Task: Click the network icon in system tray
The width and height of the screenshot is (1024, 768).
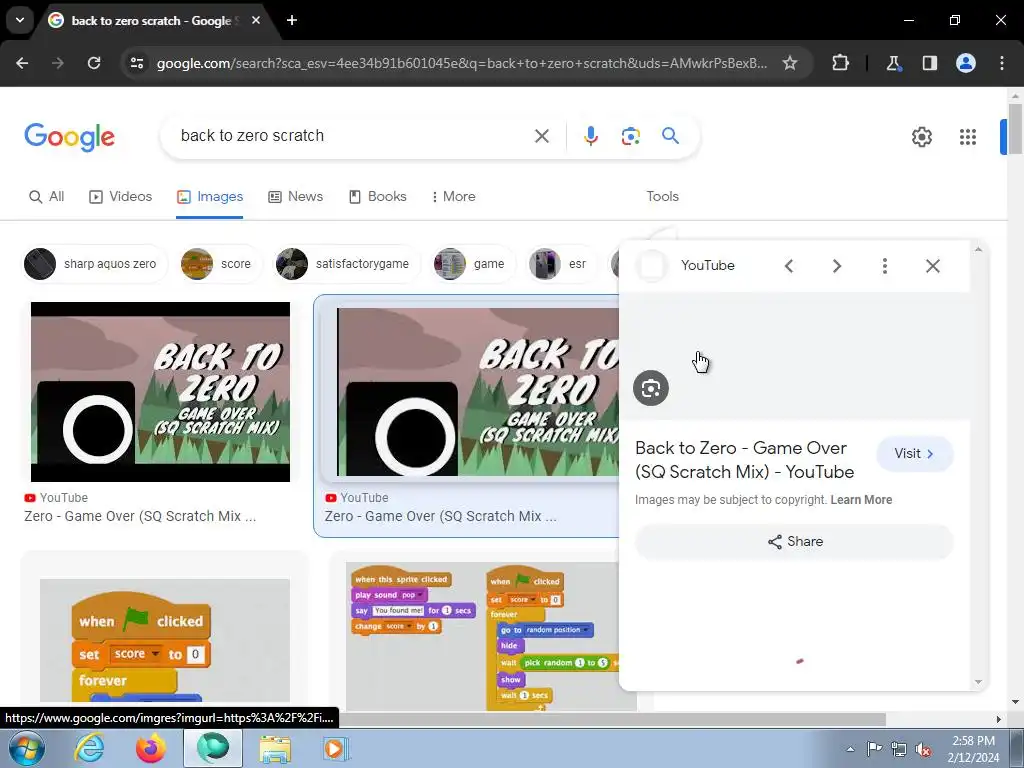Action: (x=899, y=749)
